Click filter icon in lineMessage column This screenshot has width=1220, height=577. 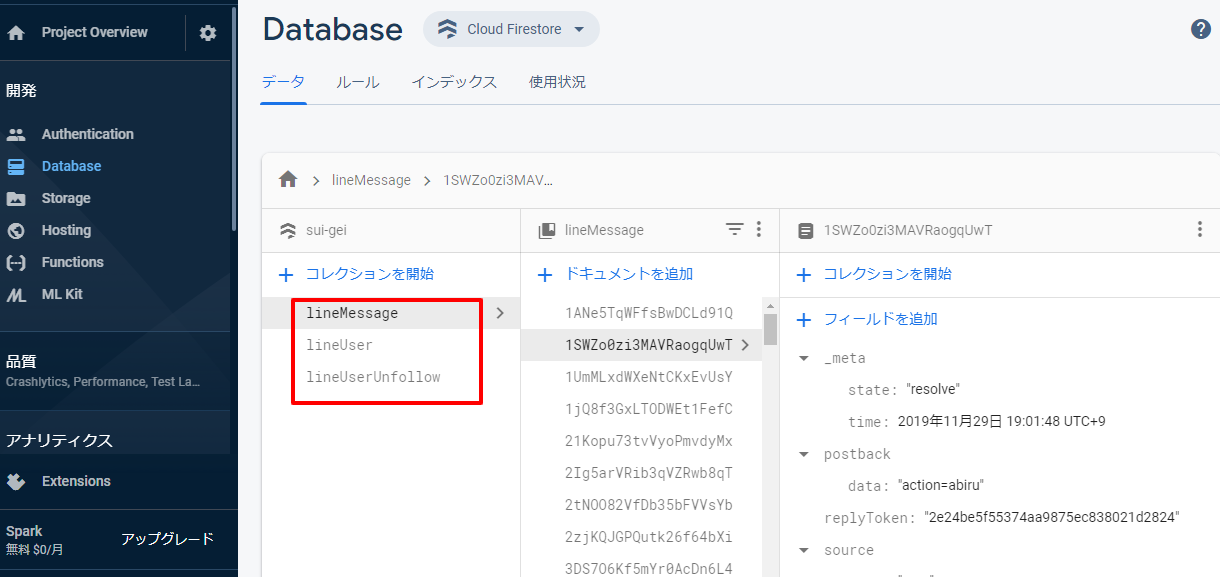tap(734, 230)
